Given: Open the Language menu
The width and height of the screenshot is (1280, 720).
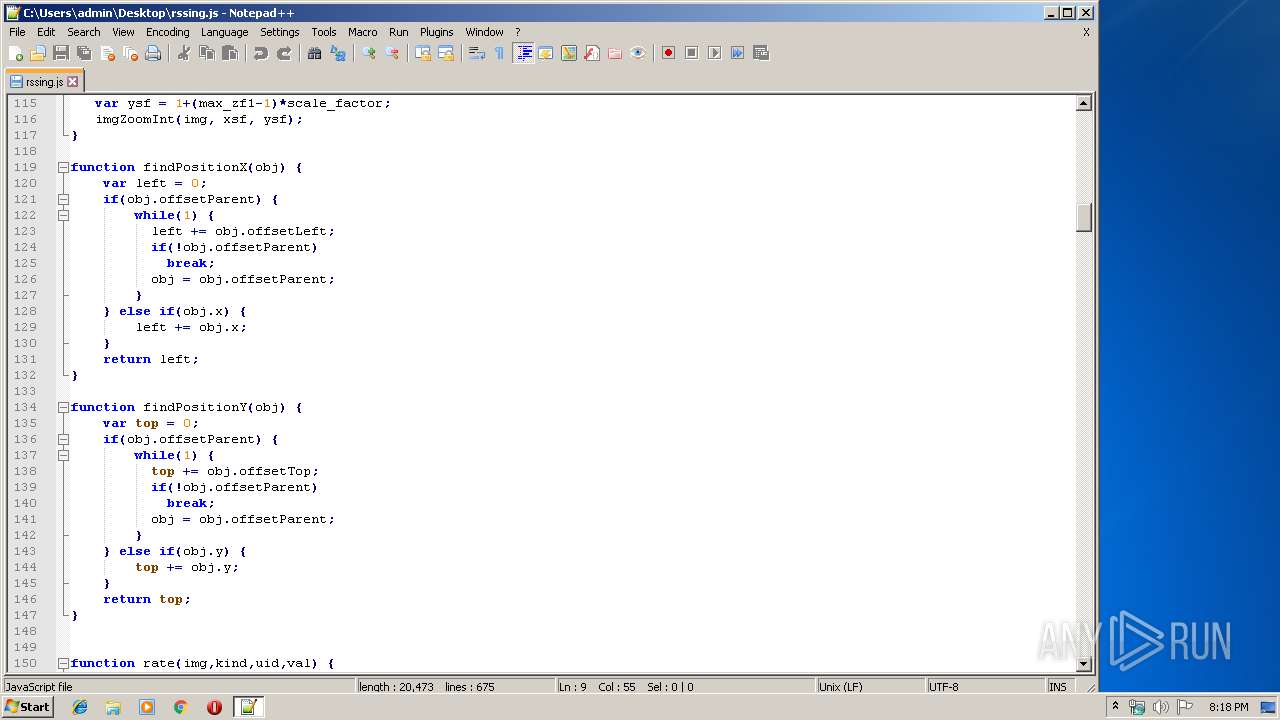Looking at the screenshot, I should point(224,32).
